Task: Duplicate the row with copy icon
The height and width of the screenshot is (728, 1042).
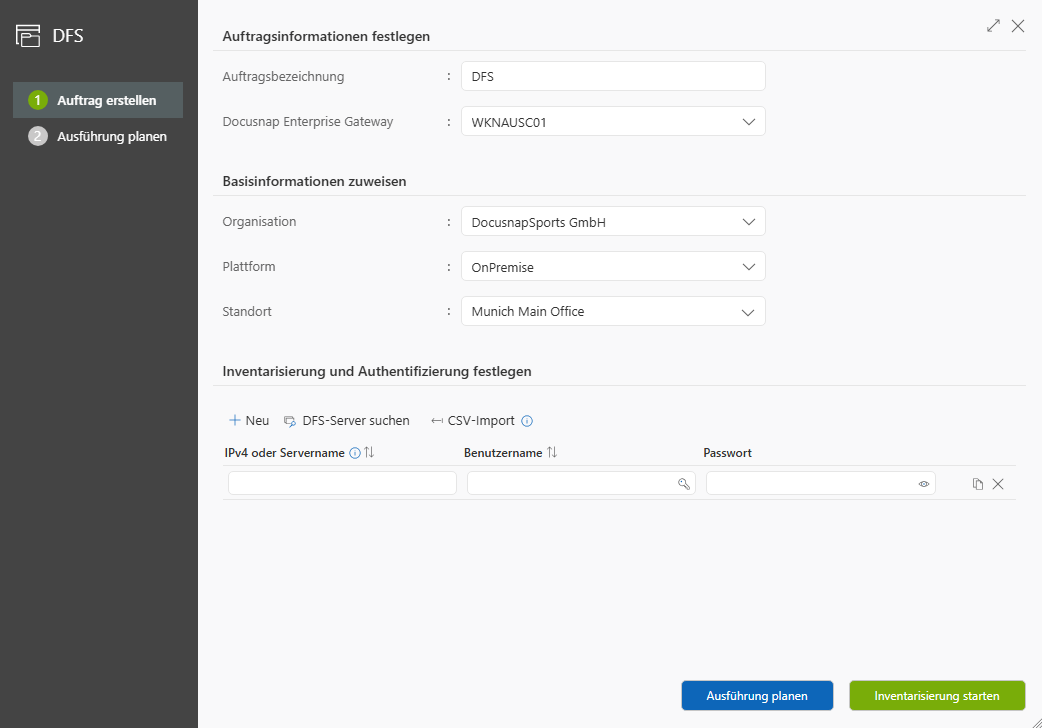Action: 978,484
